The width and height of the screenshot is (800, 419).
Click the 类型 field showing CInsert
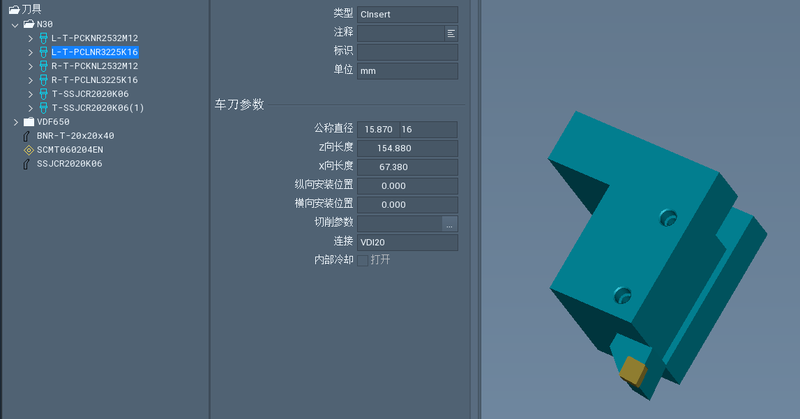pos(408,14)
